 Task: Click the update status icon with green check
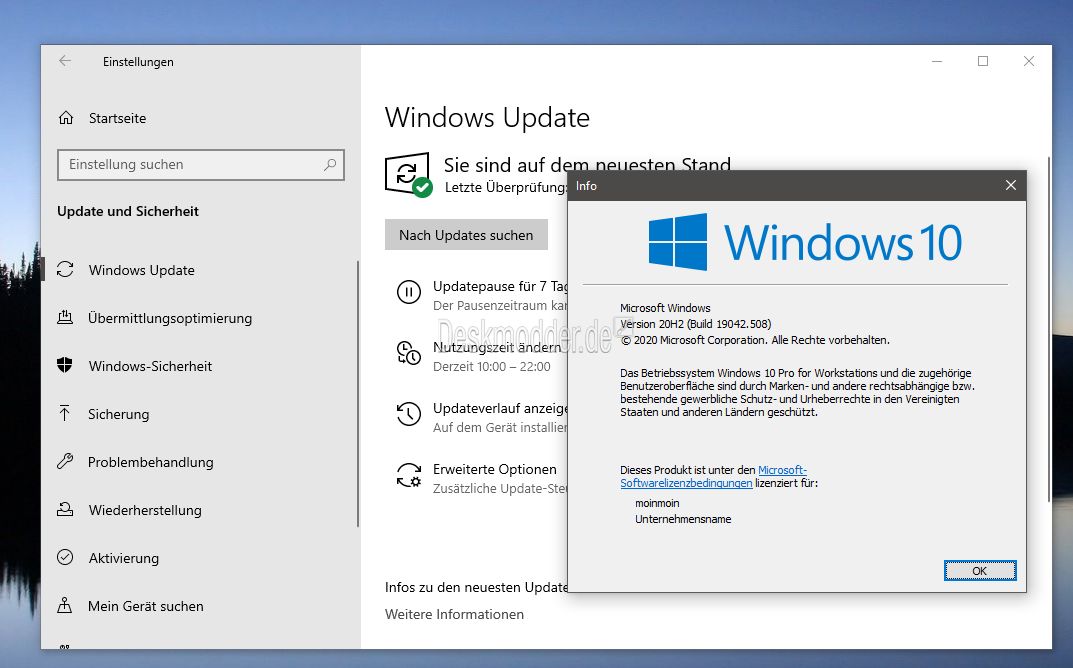409,175
